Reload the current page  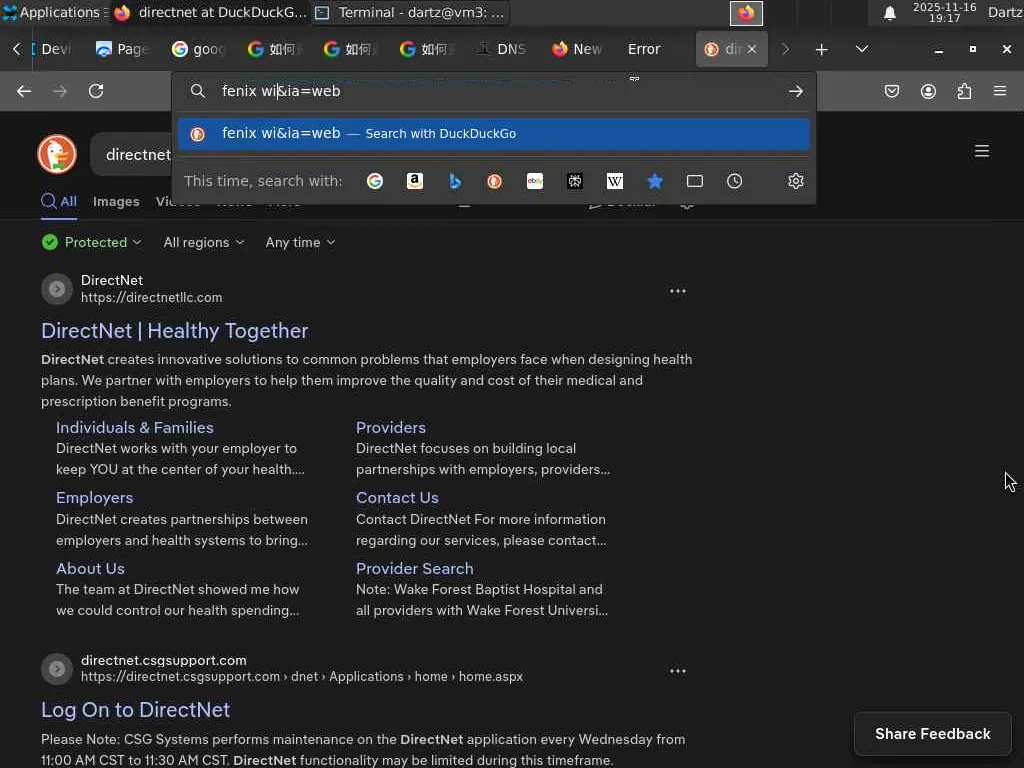[x=96, y=91]
